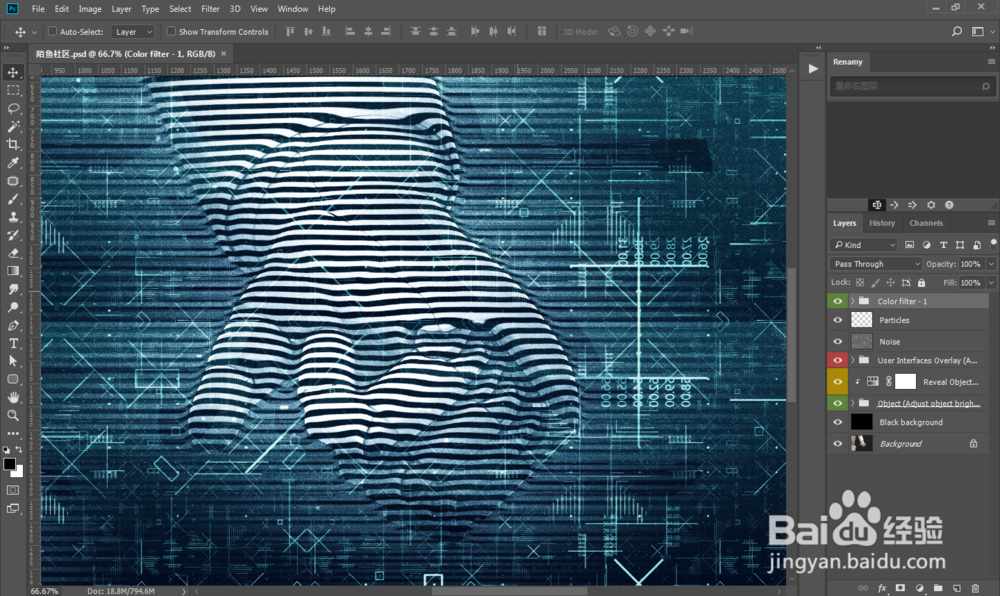Open the Layers panel options menu
Screen dimensions: 1000x596
click(991, 222)
